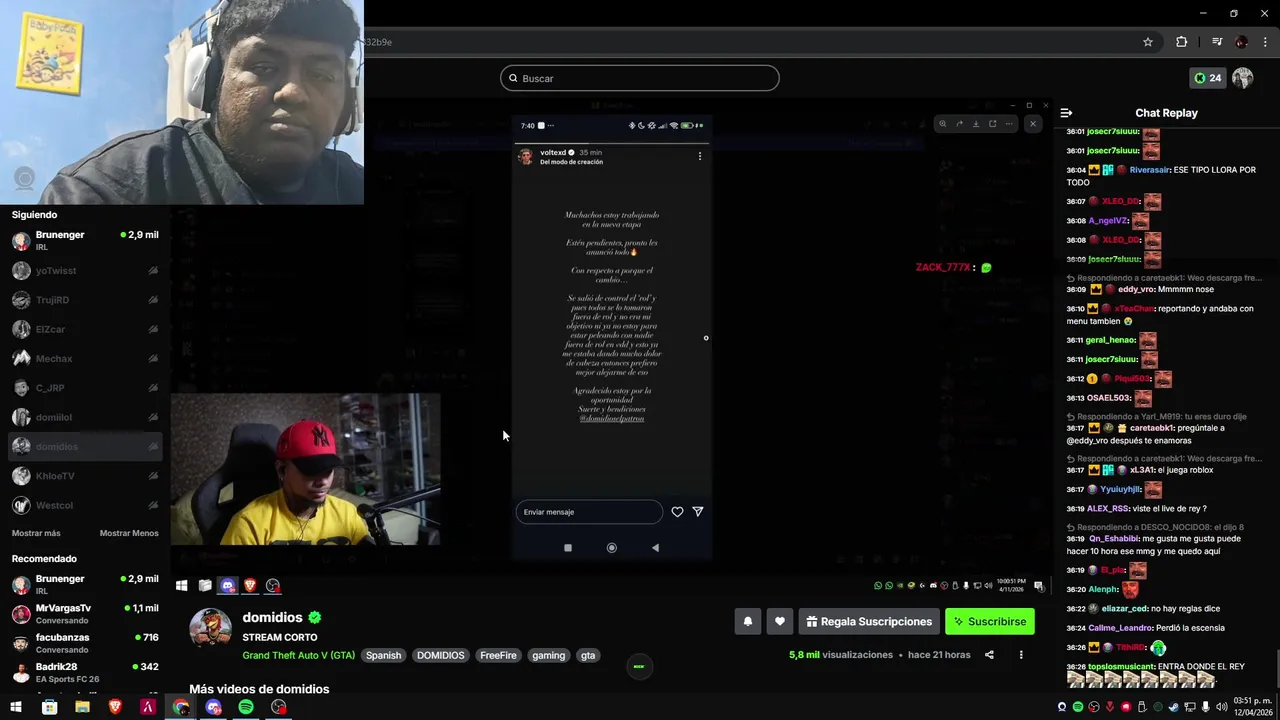
Task: Click the heart follow button for domidios
Action: [780, 621]
